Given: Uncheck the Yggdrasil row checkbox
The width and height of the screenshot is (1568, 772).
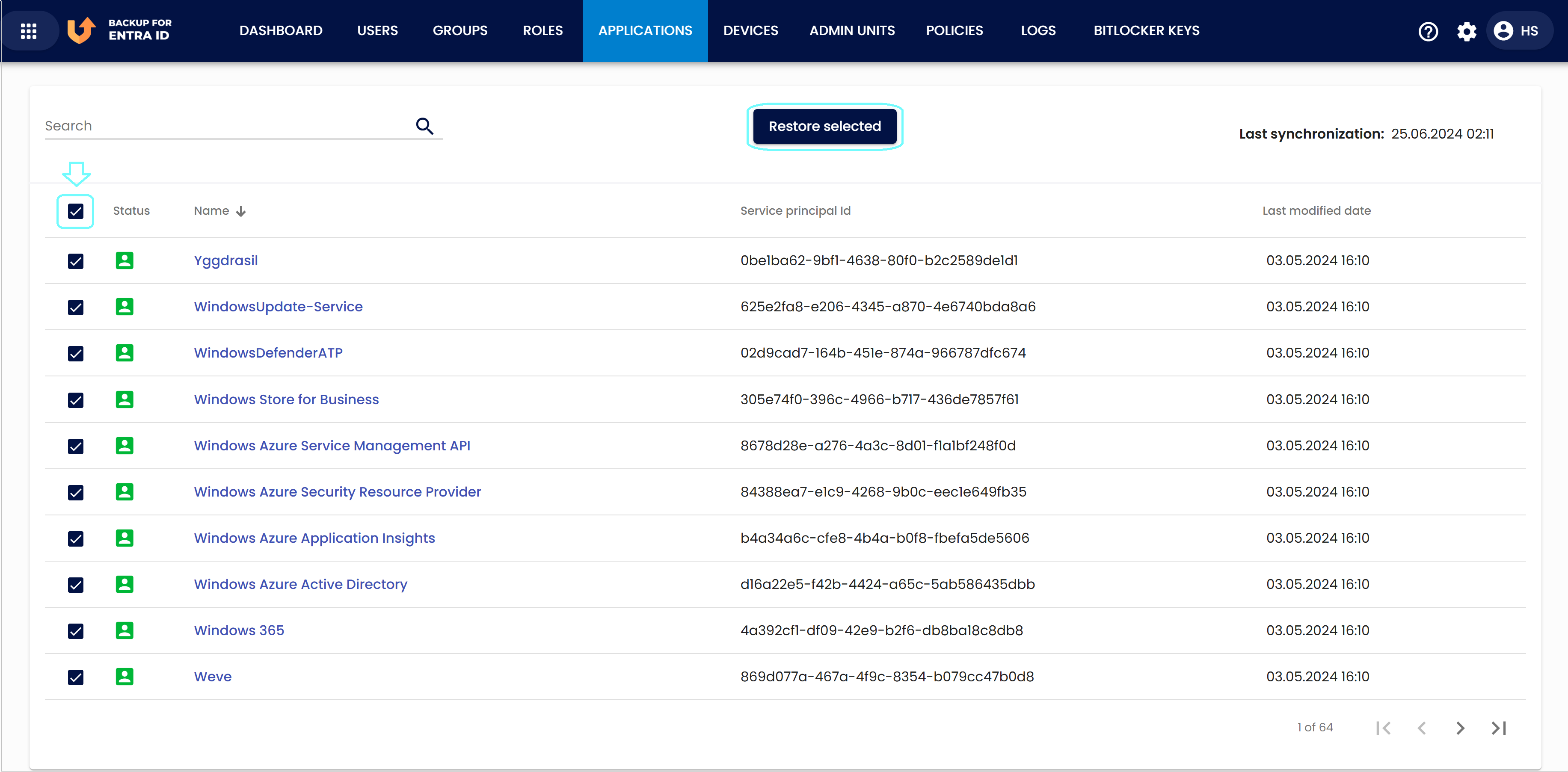Looking at the screenshot, I should click(75, 261).
